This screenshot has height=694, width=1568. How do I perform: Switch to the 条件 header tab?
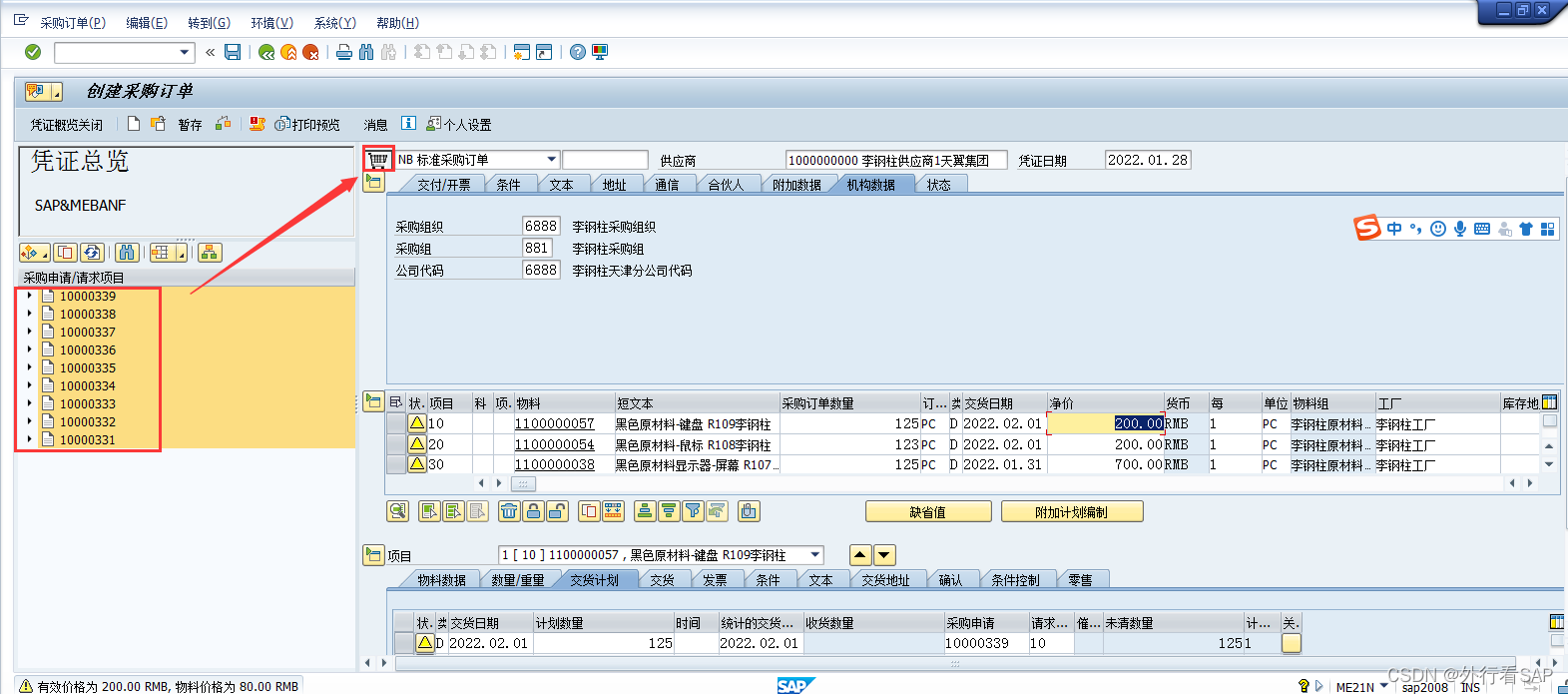coord(509,185)
